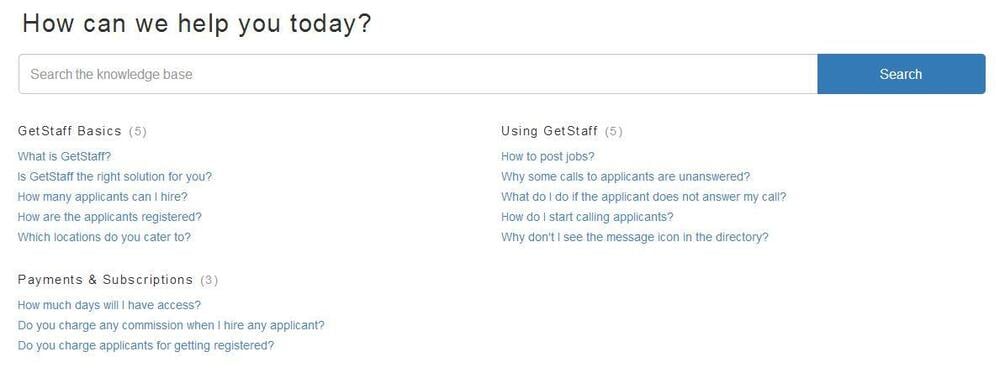Viewport: 1005px width, 373px height.
Task: Open "What is GetStaff?" article
Action: [64, 156]
